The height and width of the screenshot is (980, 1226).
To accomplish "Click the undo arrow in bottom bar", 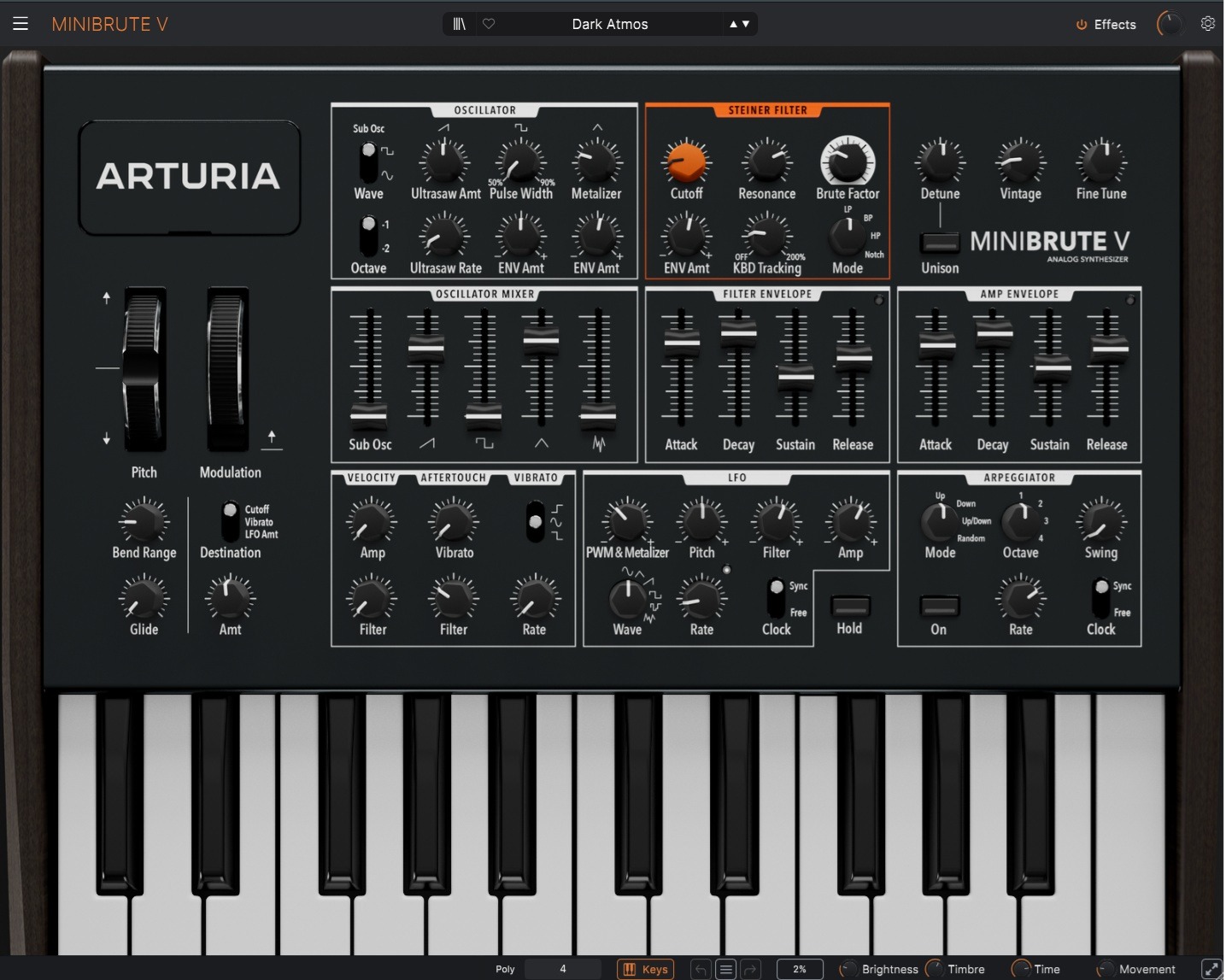I will pyautogui.click(x=701, y=969).
